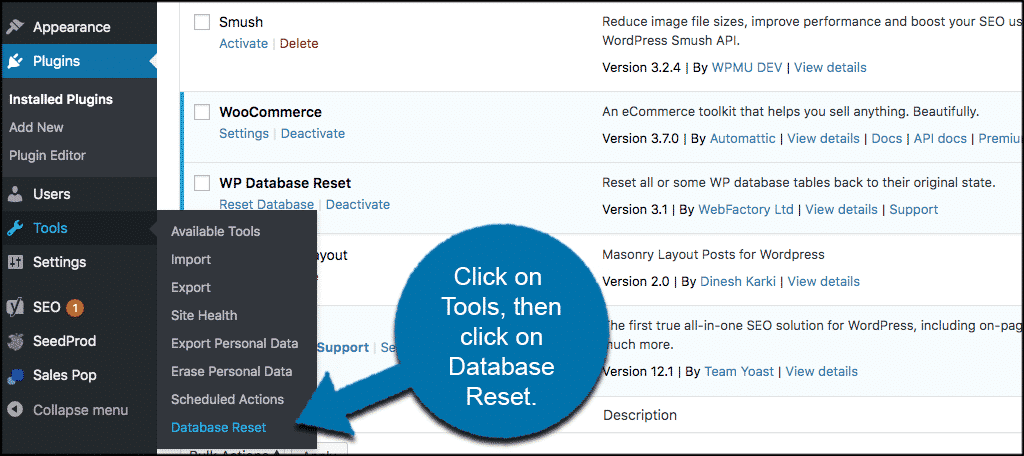The height and width of the screenshot is (456, 1024).
Task: View details for Masonry Layout plugin
Action: 824,282
